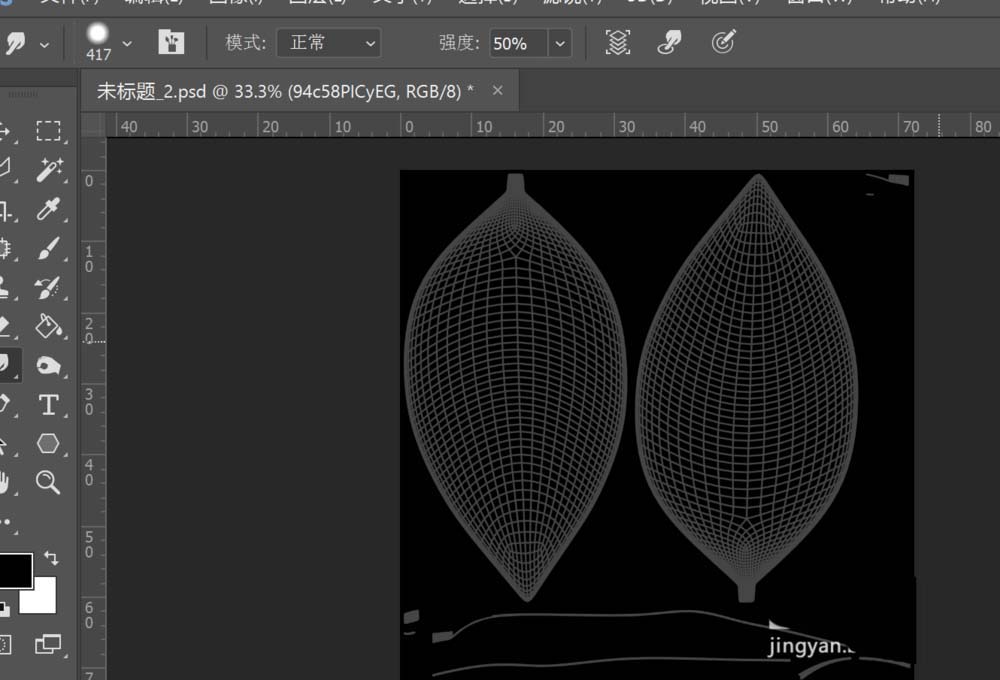The width and height of the screenshot is (1000, 680).
Task: Expand the 强度 strength slider dropdown
Action: click(560, 43)
